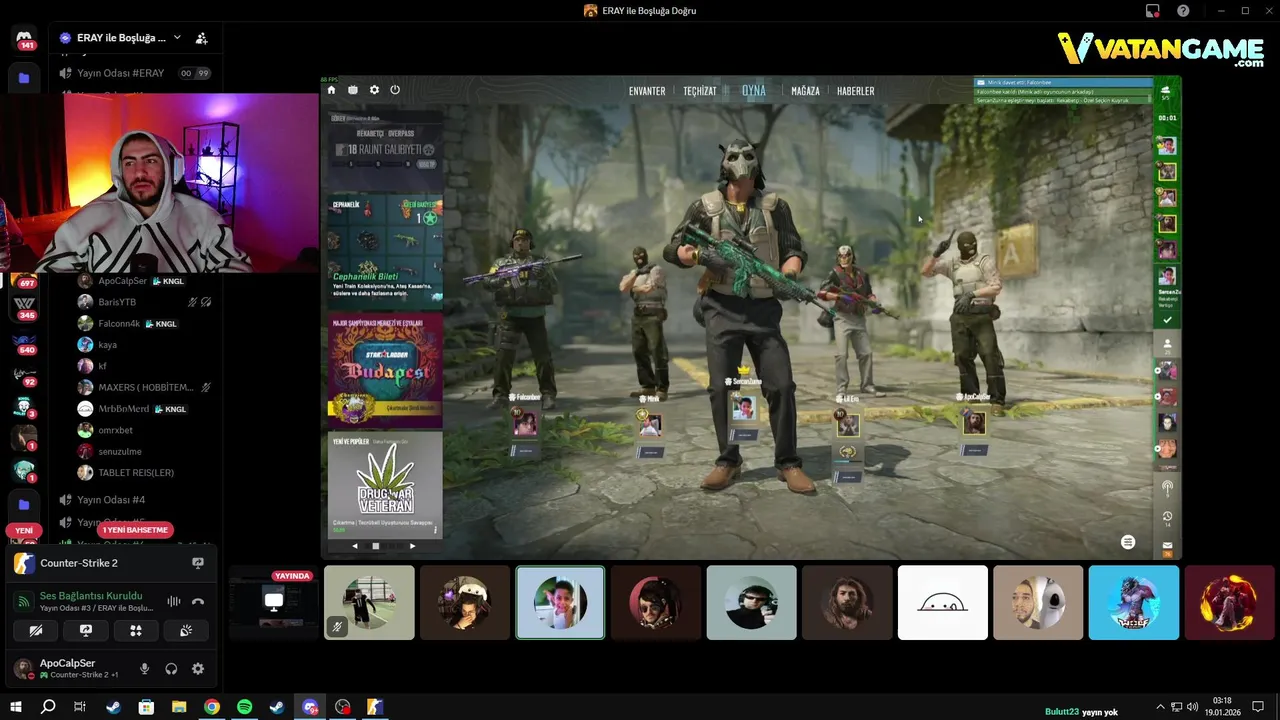Deafen audio with headphones icon
The width and height of the screenshot is (1280, 720).
171,669
